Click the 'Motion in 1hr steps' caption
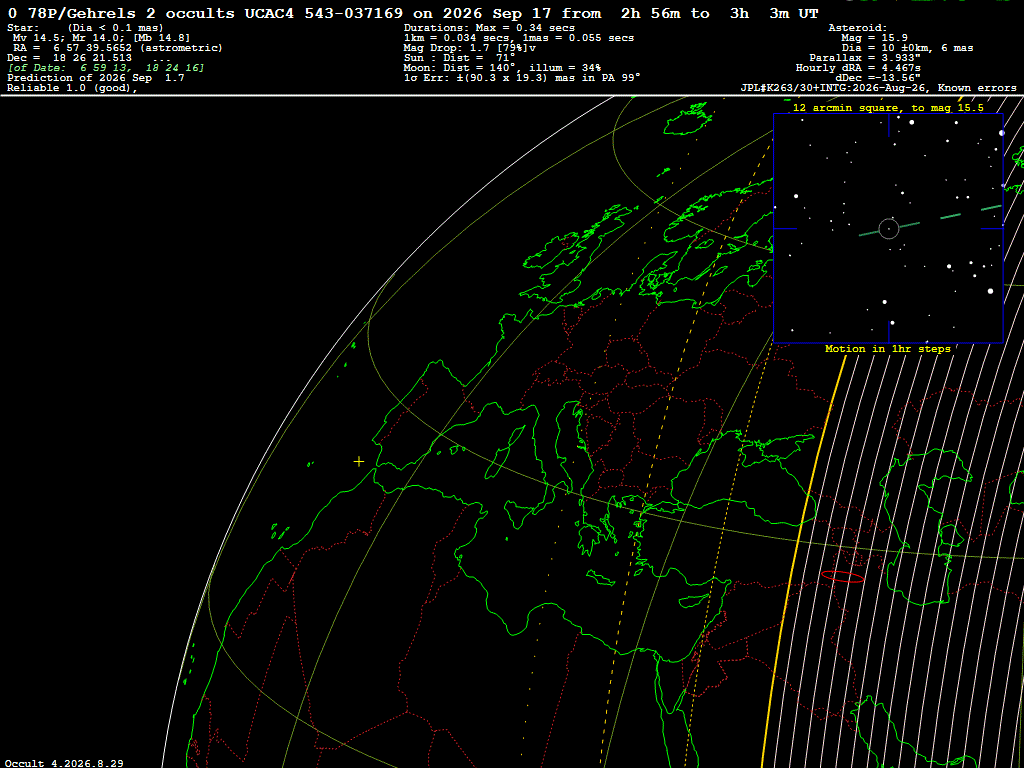The width and height of the screenshot is (1024, 768). (888, 349)
